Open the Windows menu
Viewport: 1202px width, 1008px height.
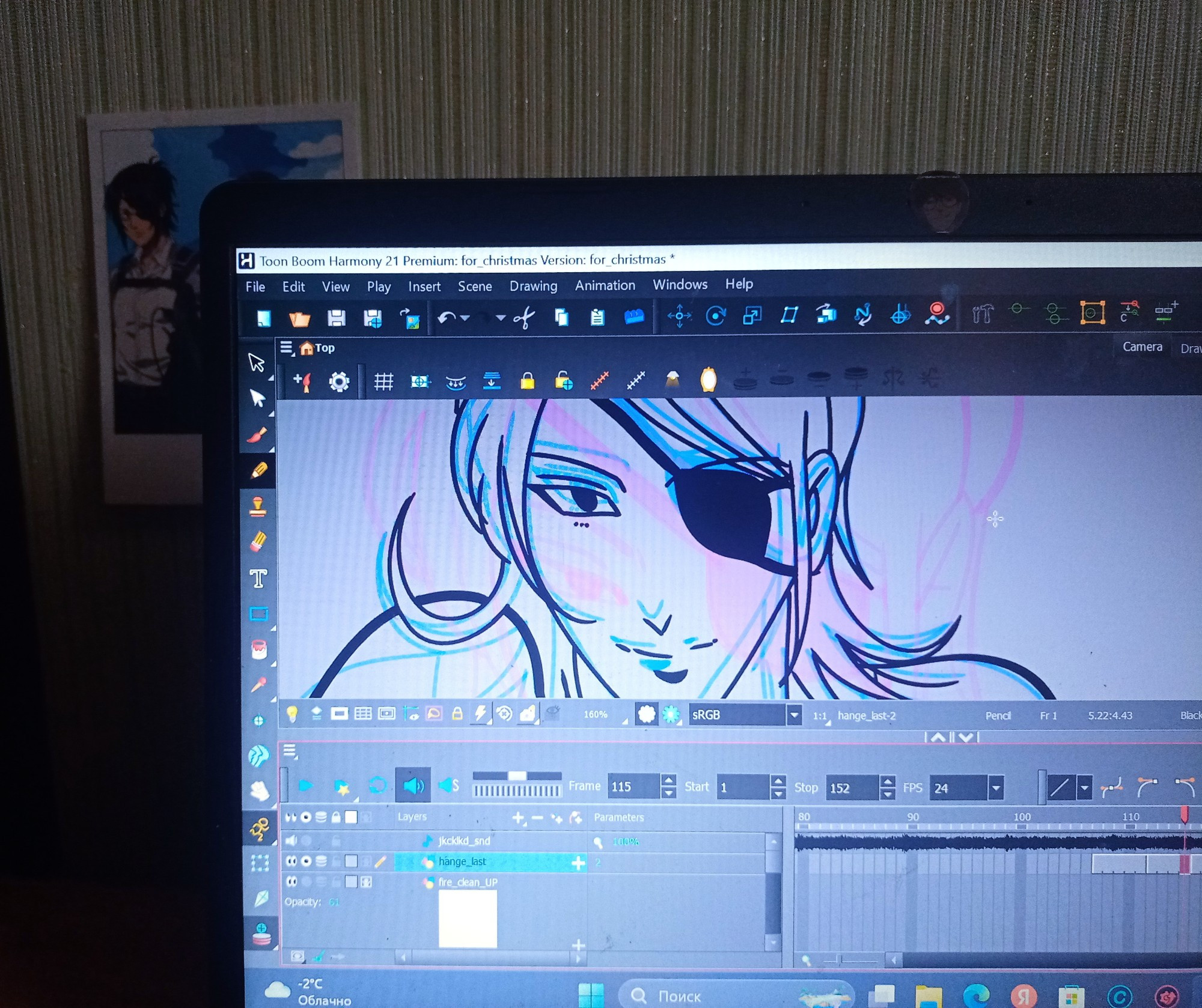point(680,284)
